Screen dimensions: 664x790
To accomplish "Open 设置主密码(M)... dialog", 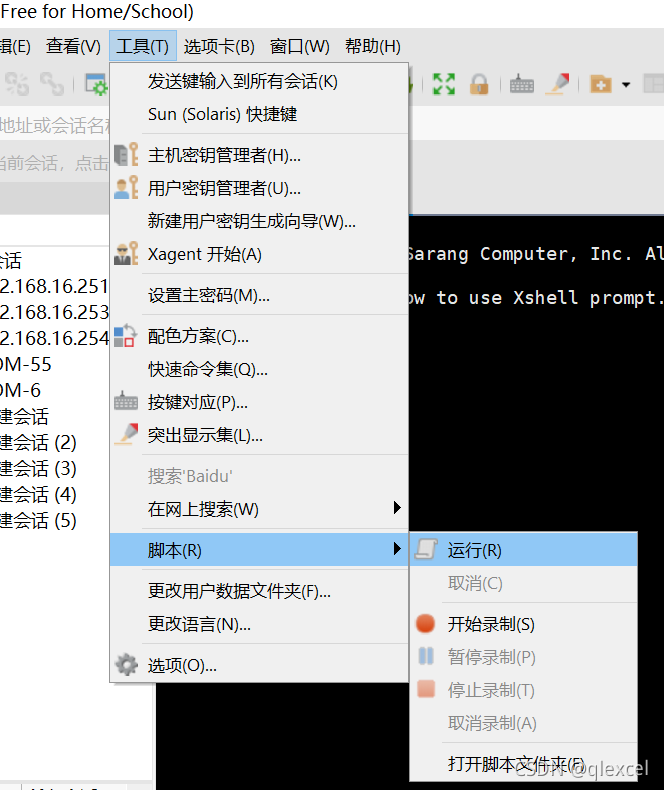I will [259, 295].
